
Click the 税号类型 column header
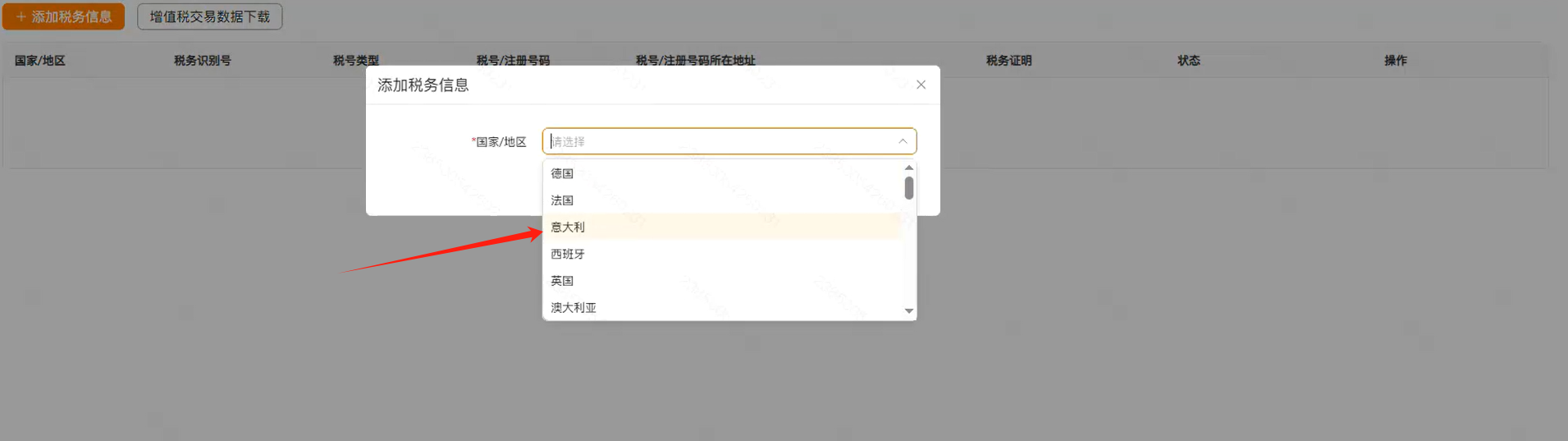tap(356, 61)
